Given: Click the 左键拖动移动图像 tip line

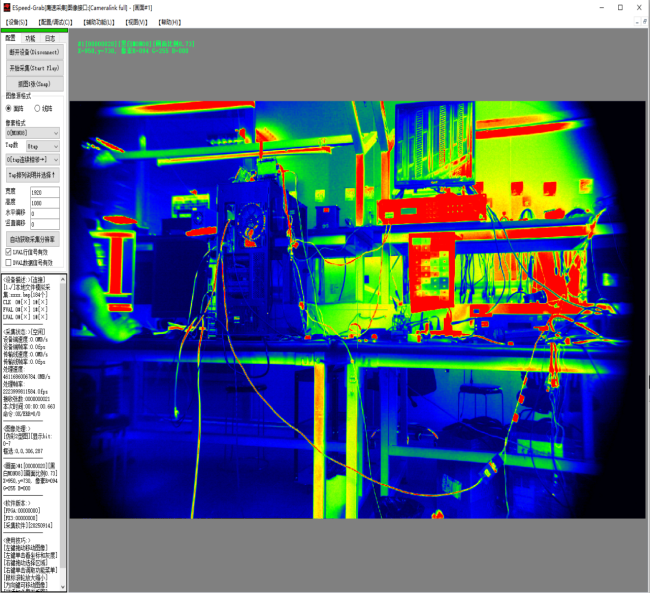Looking at the screenshot, I should (x=26, y=548).
